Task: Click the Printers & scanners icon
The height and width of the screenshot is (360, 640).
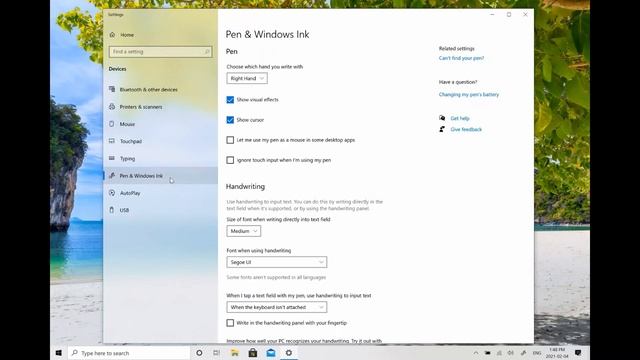Action: coord(112,107)
